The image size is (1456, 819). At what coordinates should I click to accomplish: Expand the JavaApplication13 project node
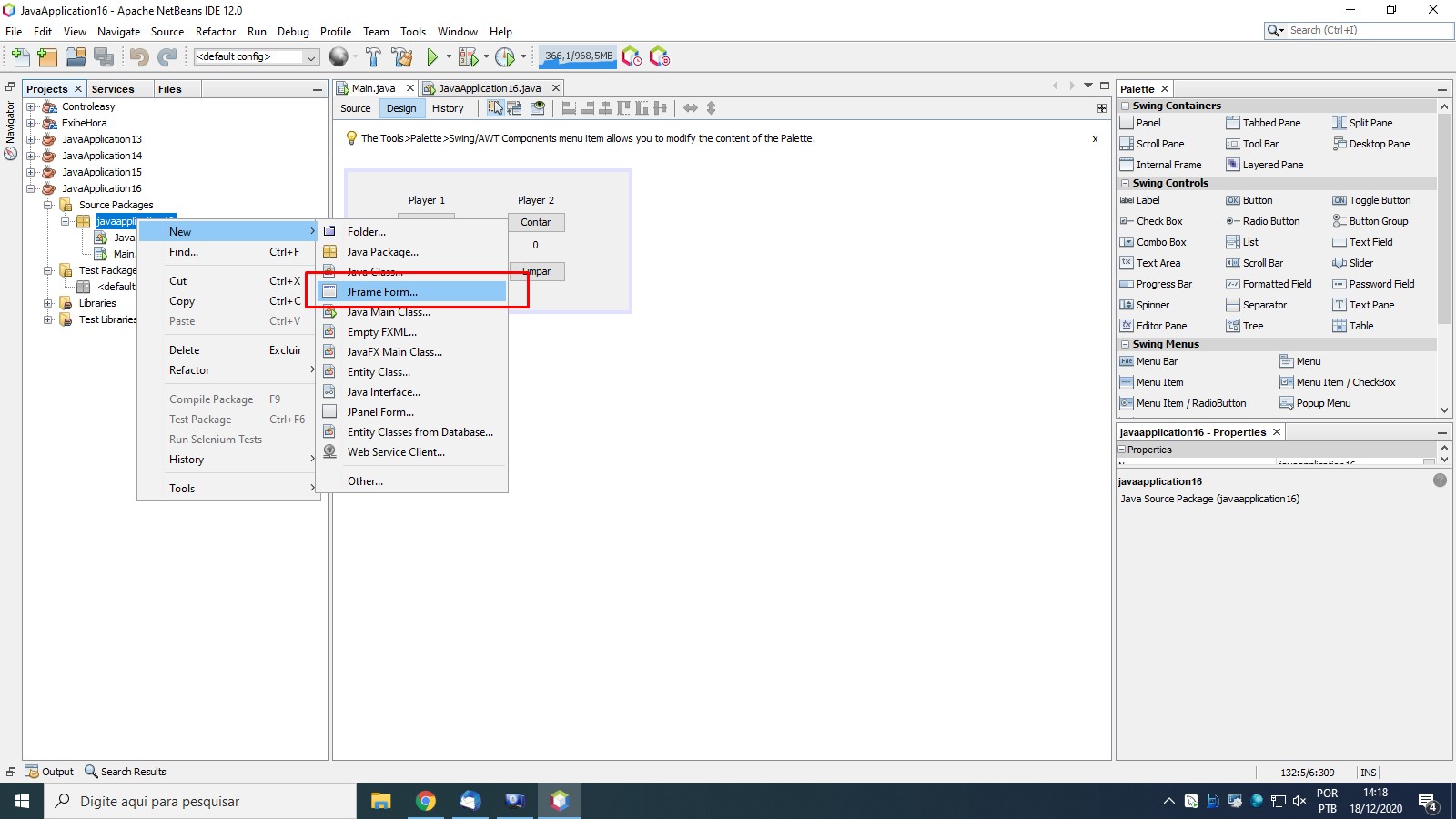pos(30,139)
